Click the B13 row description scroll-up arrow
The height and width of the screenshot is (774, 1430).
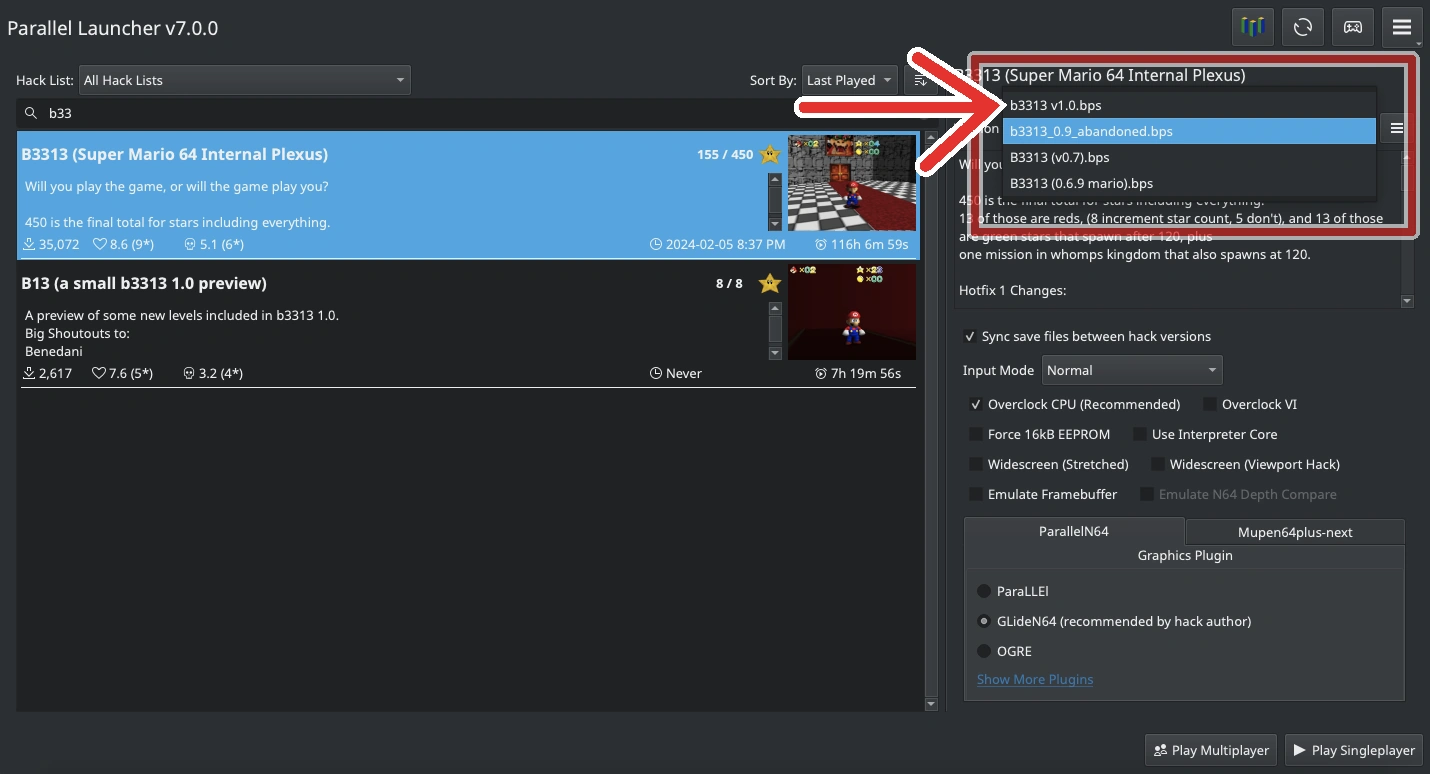pyautogui.click(x=775, y=309)
